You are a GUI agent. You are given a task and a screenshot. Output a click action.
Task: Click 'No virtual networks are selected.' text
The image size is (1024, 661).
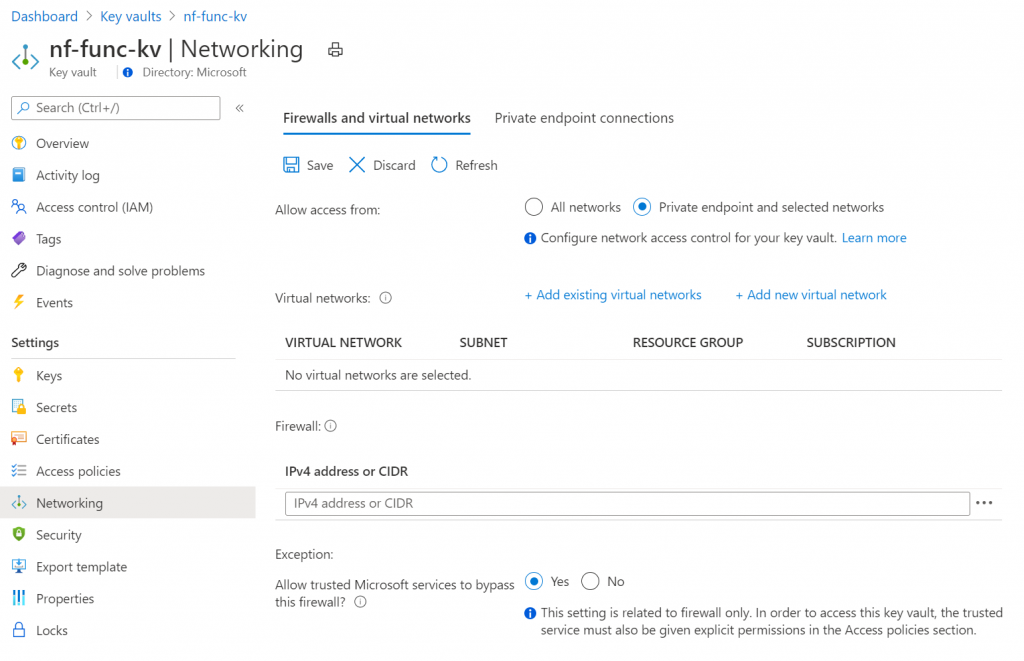coord(378,375)
